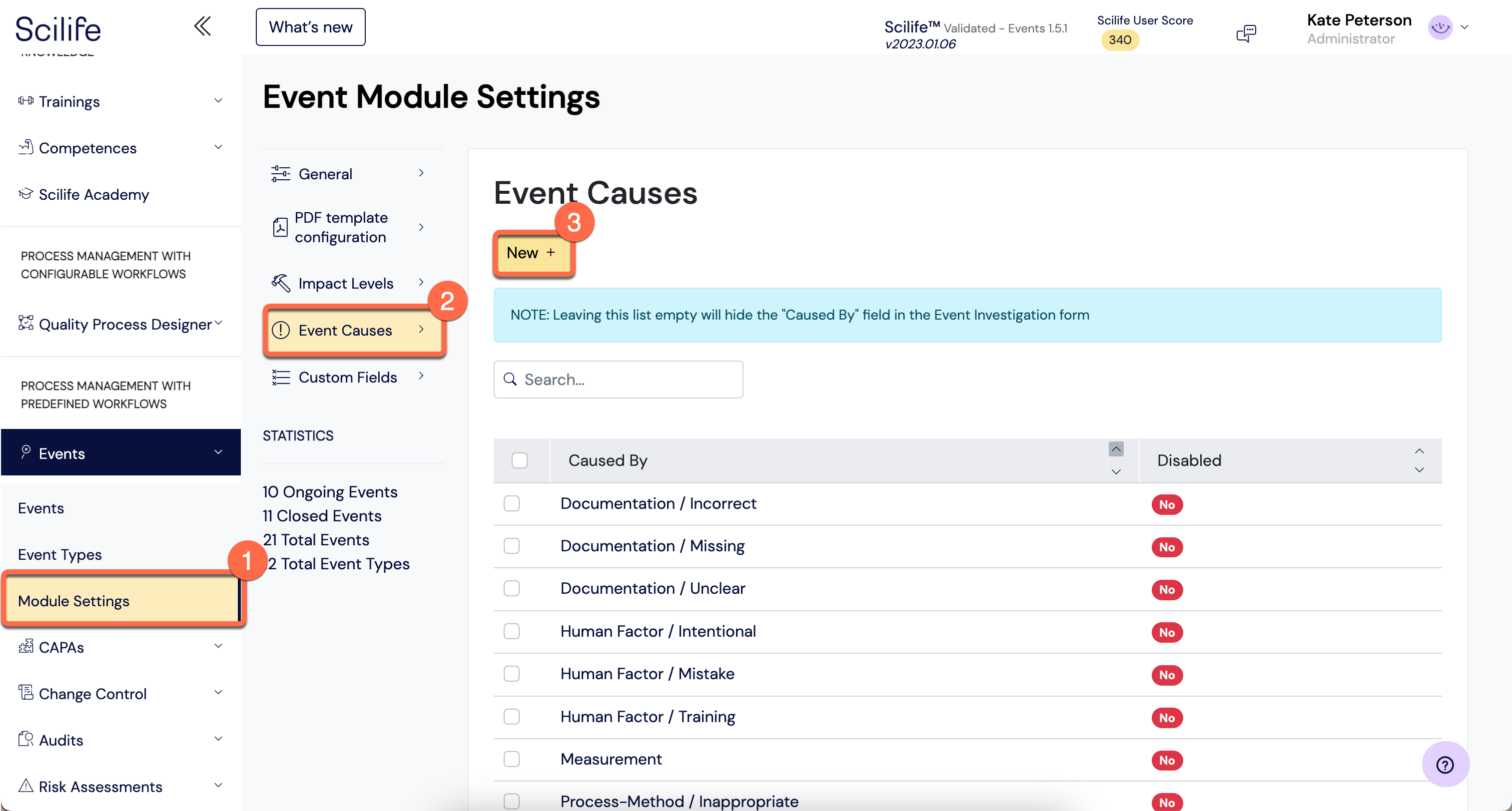Click the Change Control icon
The height and width of the screenshot is (811, 1512).
tap(25, 693)
